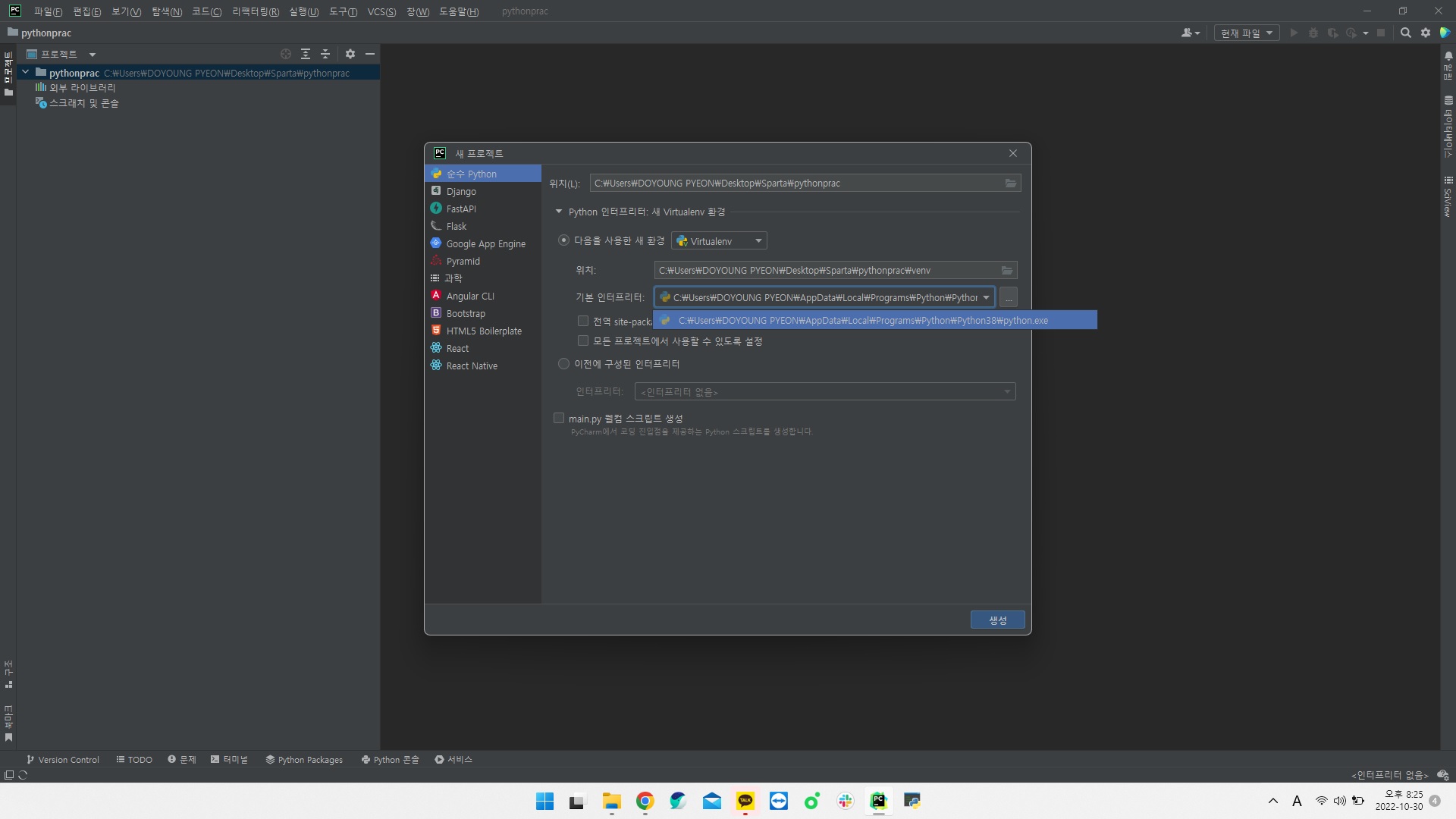
Task: Open the notifications bell on right strip
Action: 1448,56
